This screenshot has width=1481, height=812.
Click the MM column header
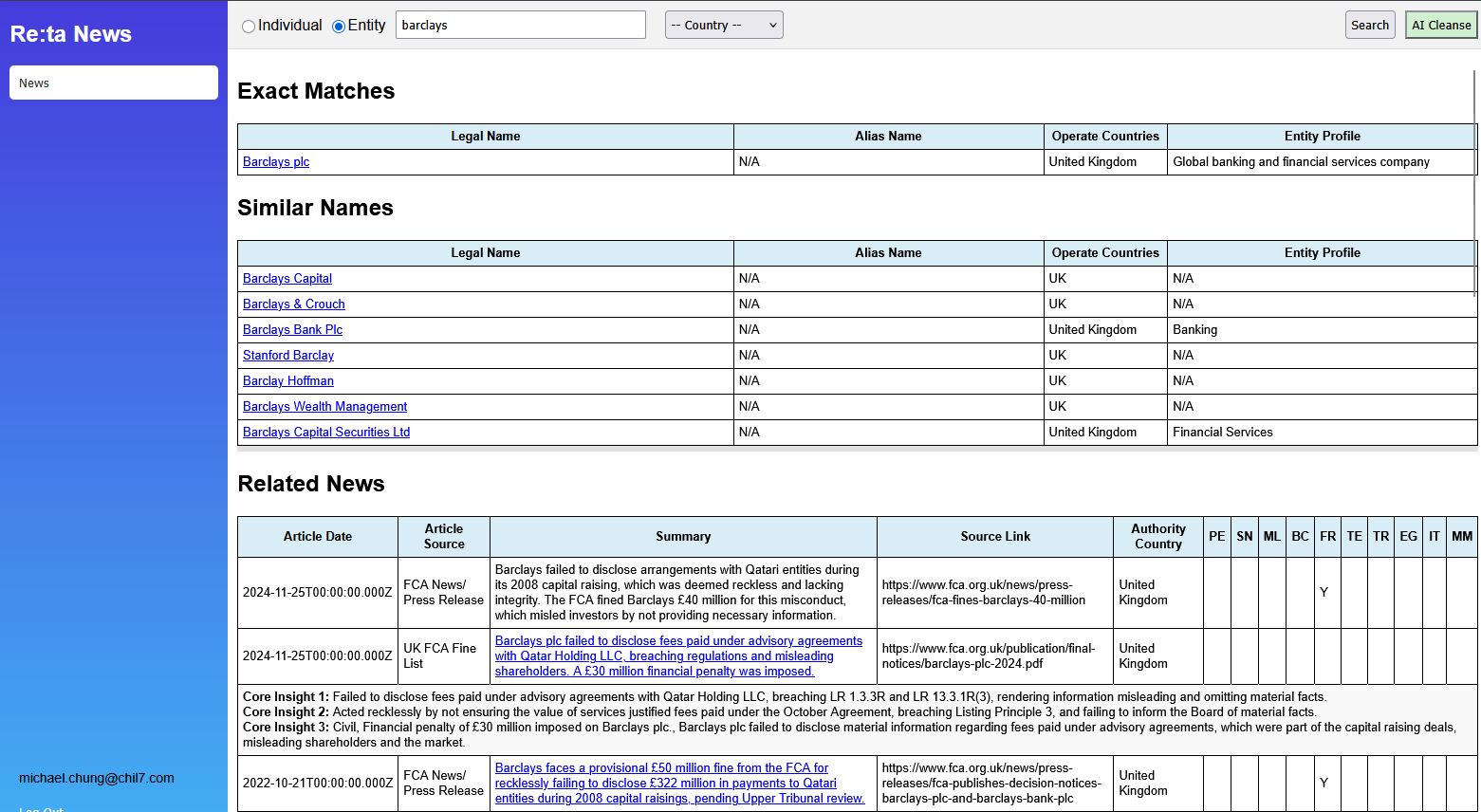pyautogui.click(x=1462, y=537)
